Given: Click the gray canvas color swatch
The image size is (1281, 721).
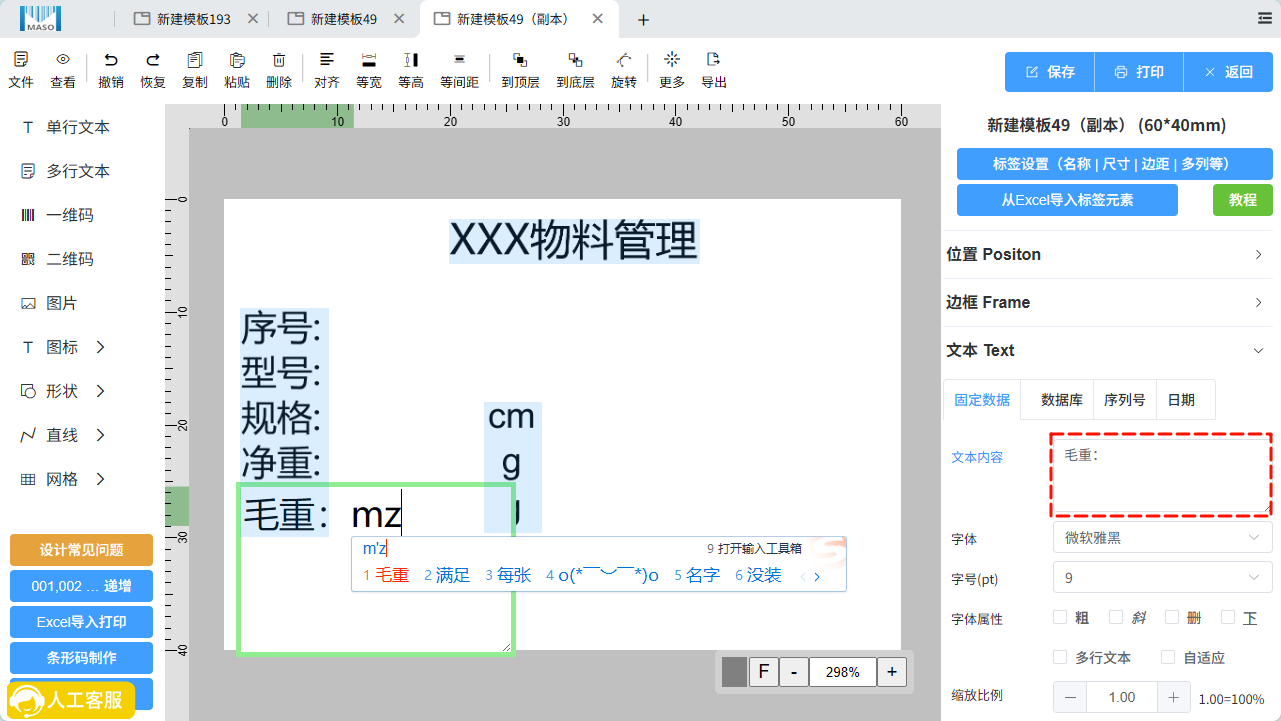Looking at the screenshot, I should pos(734,672).
